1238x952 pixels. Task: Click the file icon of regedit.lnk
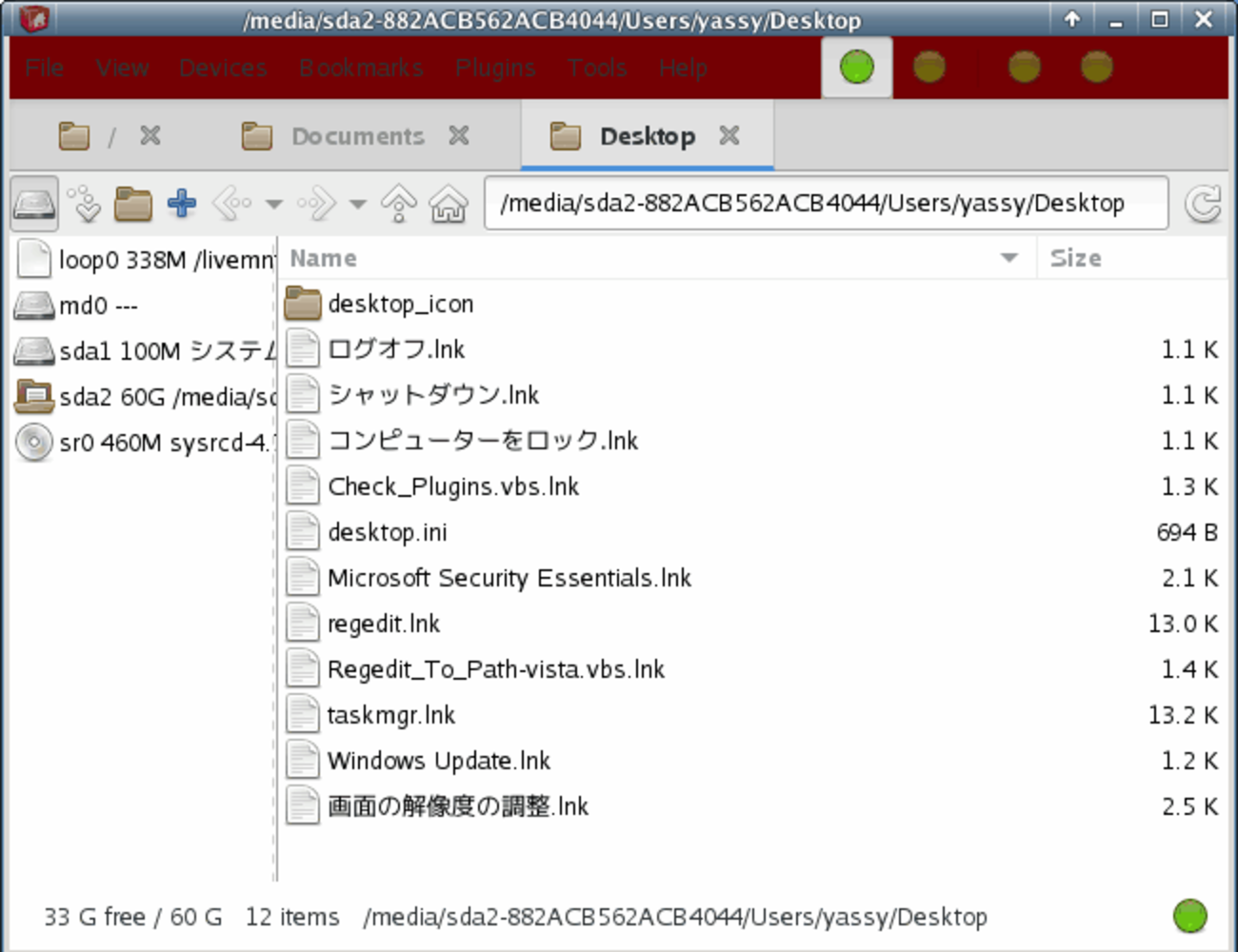(304, 624)
